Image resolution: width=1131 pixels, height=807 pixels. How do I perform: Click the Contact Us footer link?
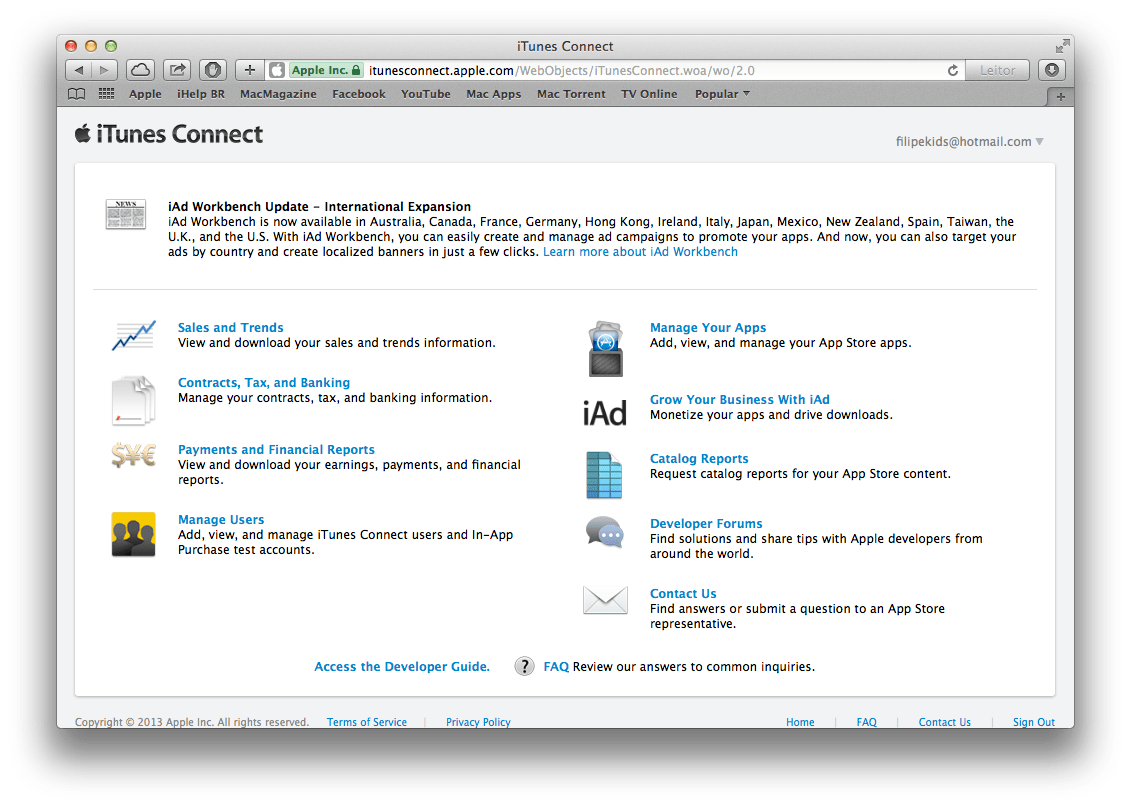[x=944, y=722]
